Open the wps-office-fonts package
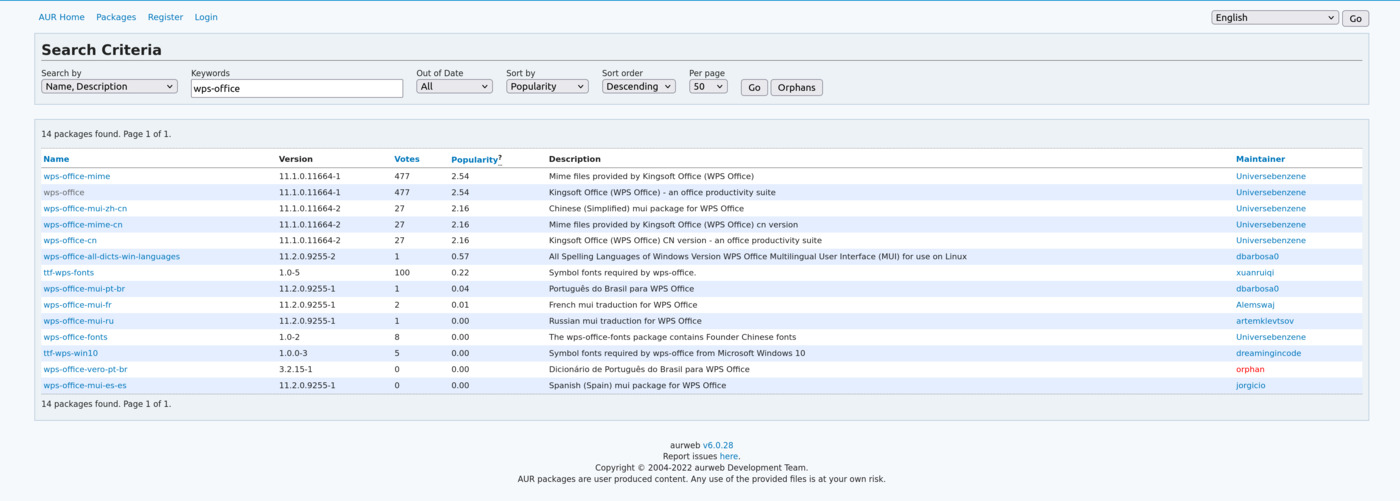The image size is (1400, 501). [x=75, y=337]
